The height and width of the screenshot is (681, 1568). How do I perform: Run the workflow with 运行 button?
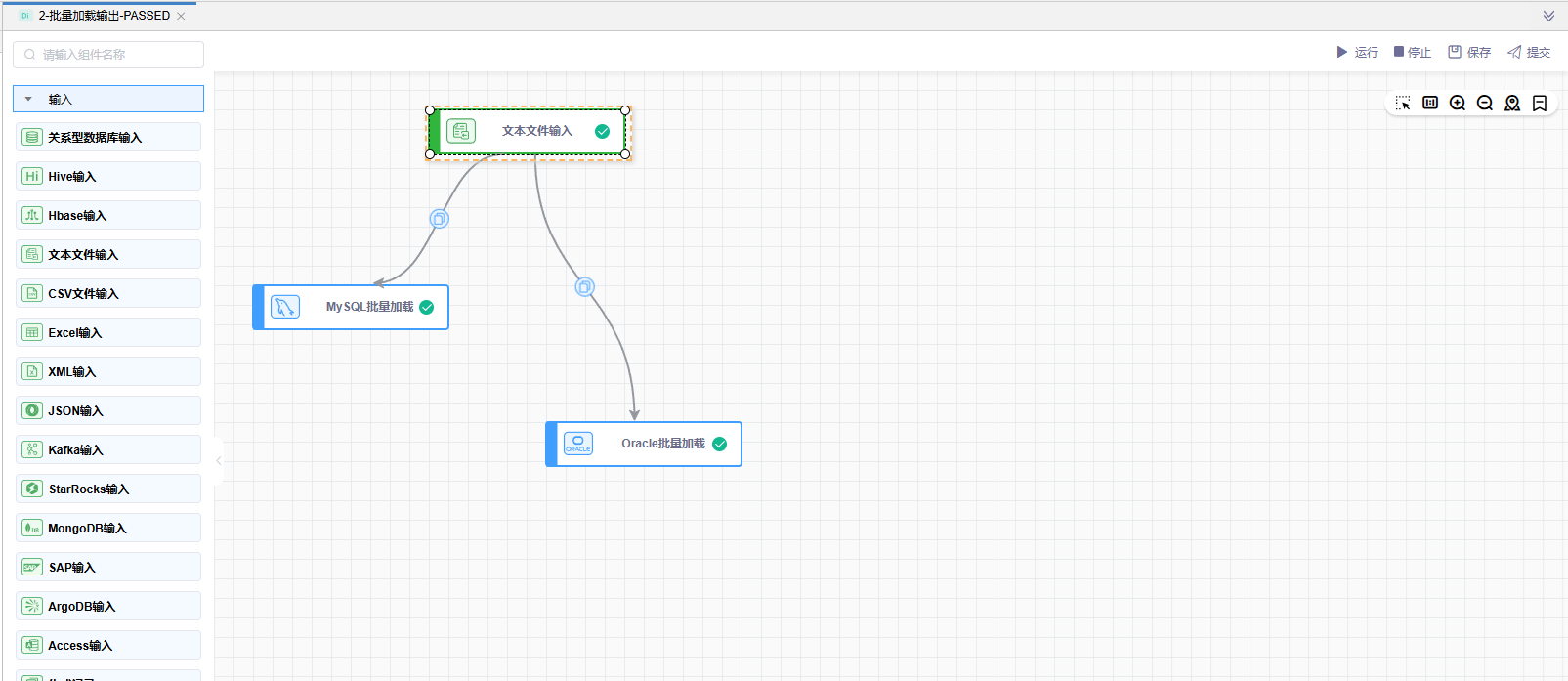1357,52
